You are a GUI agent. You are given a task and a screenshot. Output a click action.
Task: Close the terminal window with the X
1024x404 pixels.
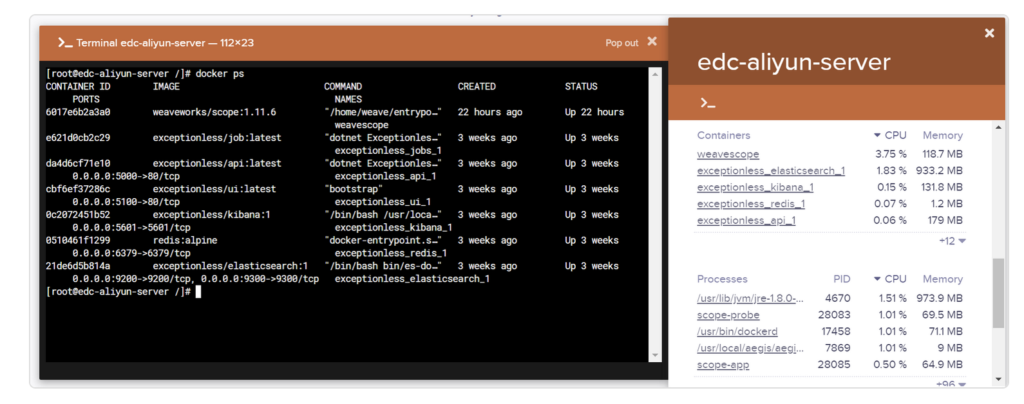click(x=652, y=42)
